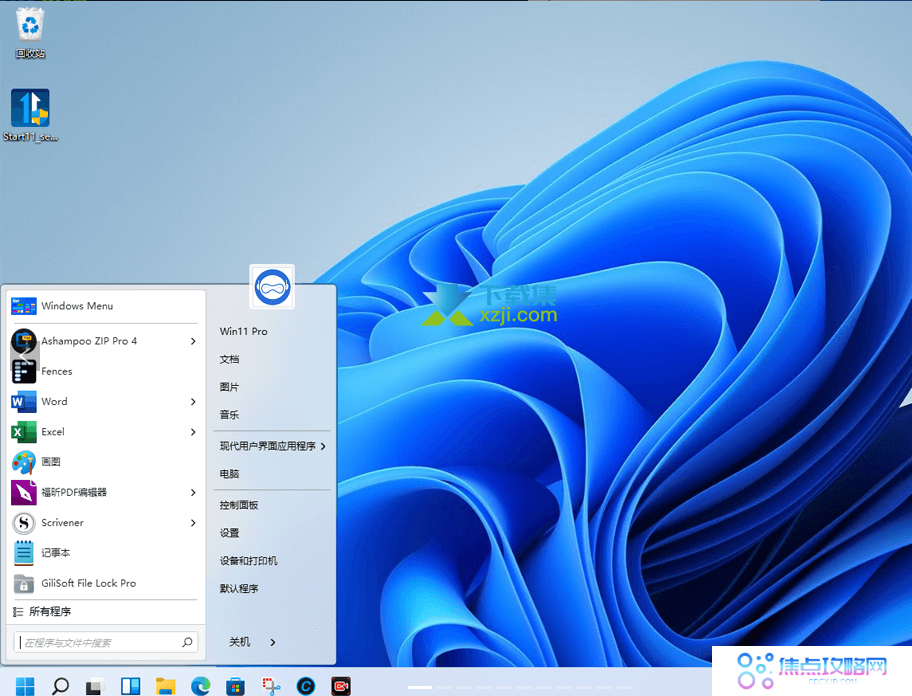Image resolution: width=912 pixels, height=696 pixels.
Task: Open Task View on the taskbar
Action: [95, 687]
